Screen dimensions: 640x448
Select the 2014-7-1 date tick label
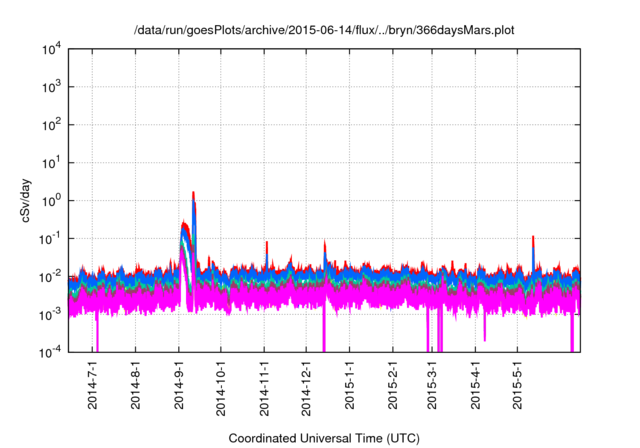point(93,387)
